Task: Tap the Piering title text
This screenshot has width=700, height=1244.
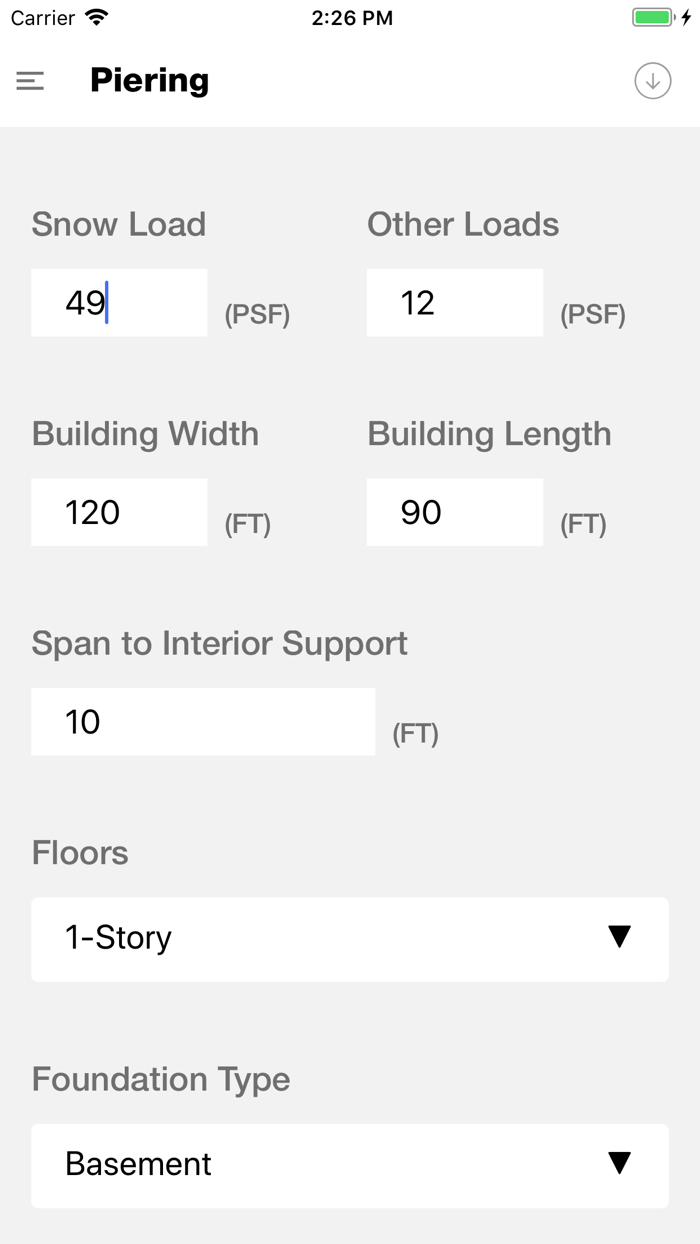Action: 149,80
